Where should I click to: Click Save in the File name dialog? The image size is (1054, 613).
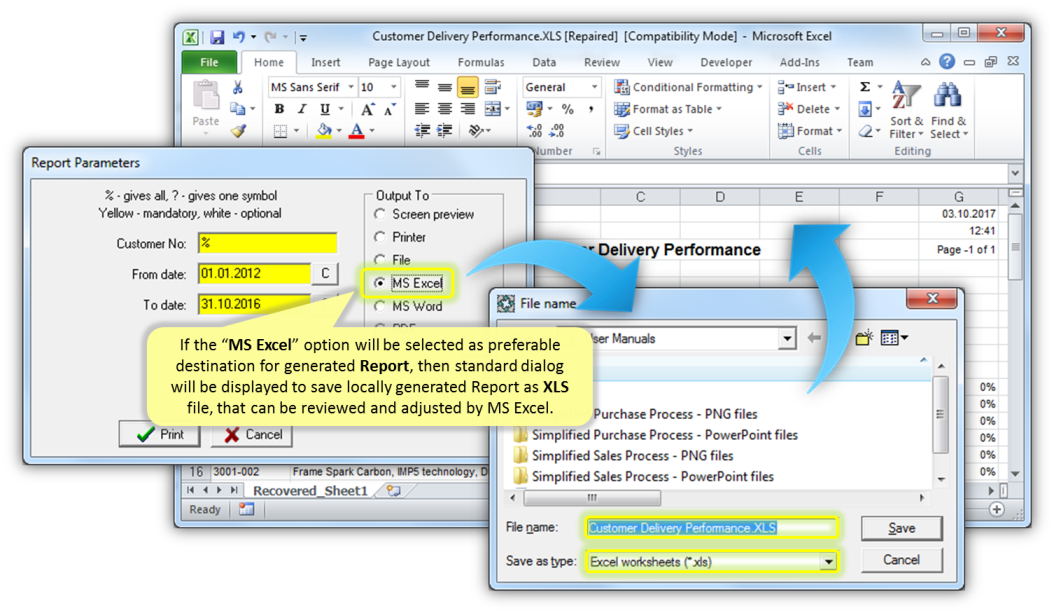(901, 528)
